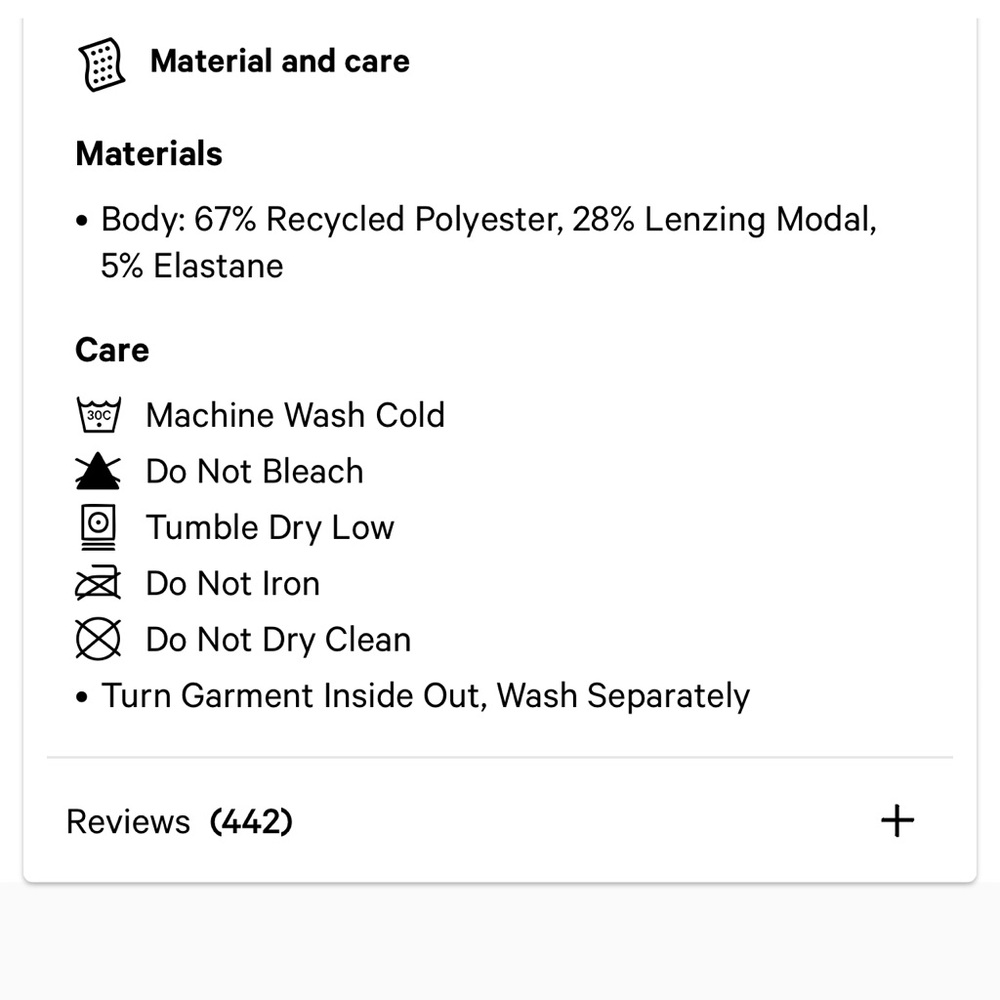The image size is (1000, 1000).
Task: Click the Care subheading
Action: point(112,350)
